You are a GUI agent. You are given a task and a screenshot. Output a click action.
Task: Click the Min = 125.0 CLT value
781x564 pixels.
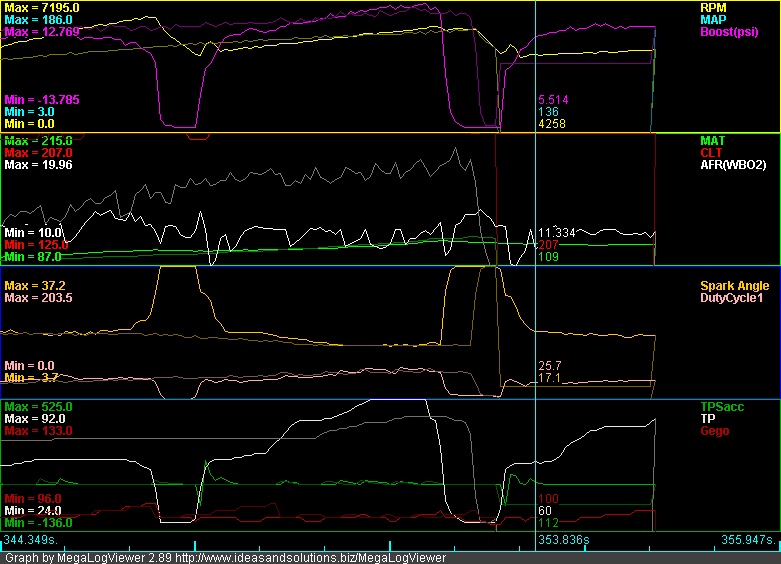click(36, 245)
